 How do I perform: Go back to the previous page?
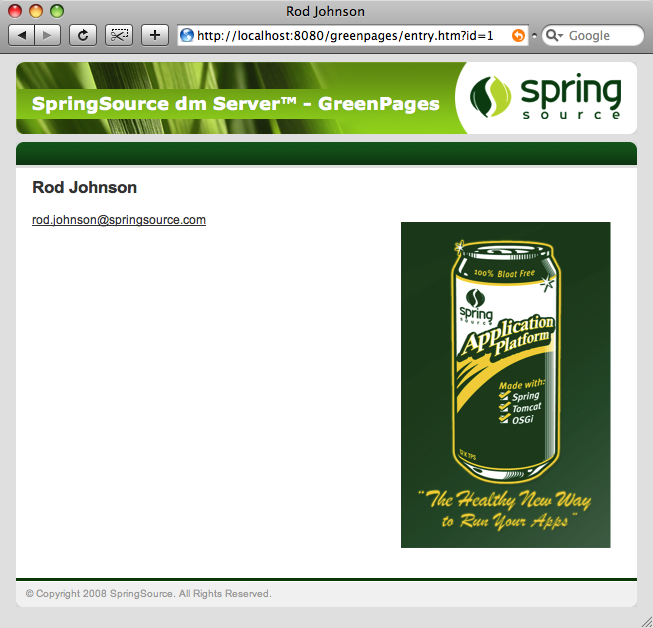pos(22,35)
